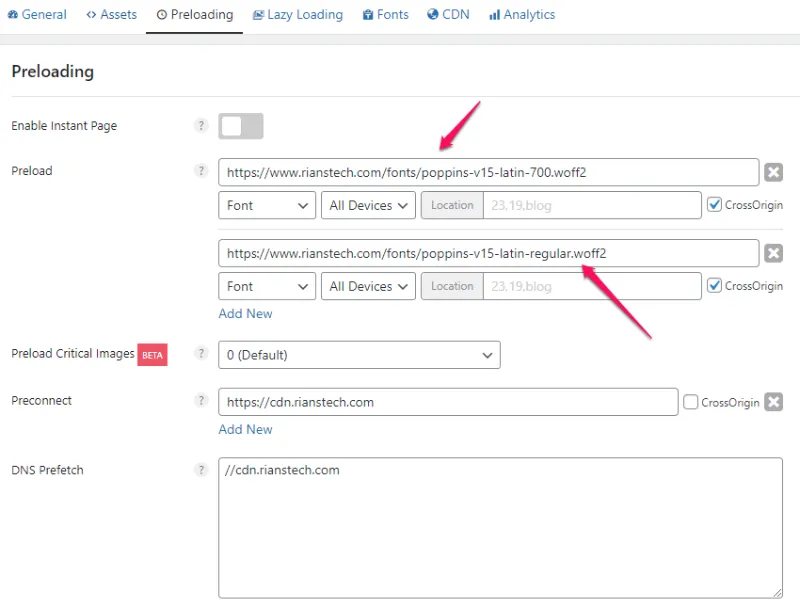Delete the cdn.rianstech.com preconnect entry
Image resolution: width=800 pixels, height=607 pixels.
(773, 402)
